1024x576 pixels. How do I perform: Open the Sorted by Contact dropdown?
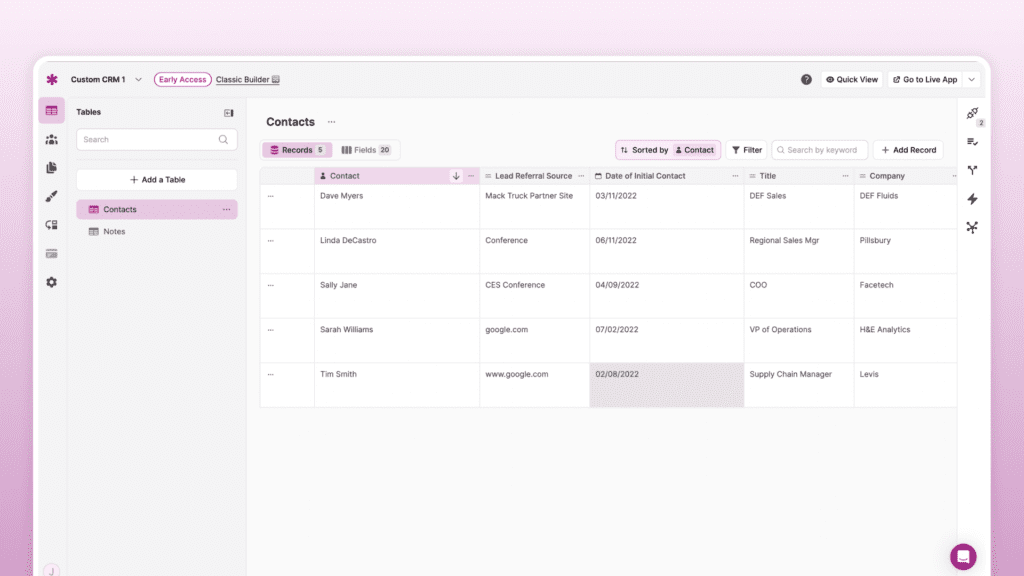tap(667, 149)
